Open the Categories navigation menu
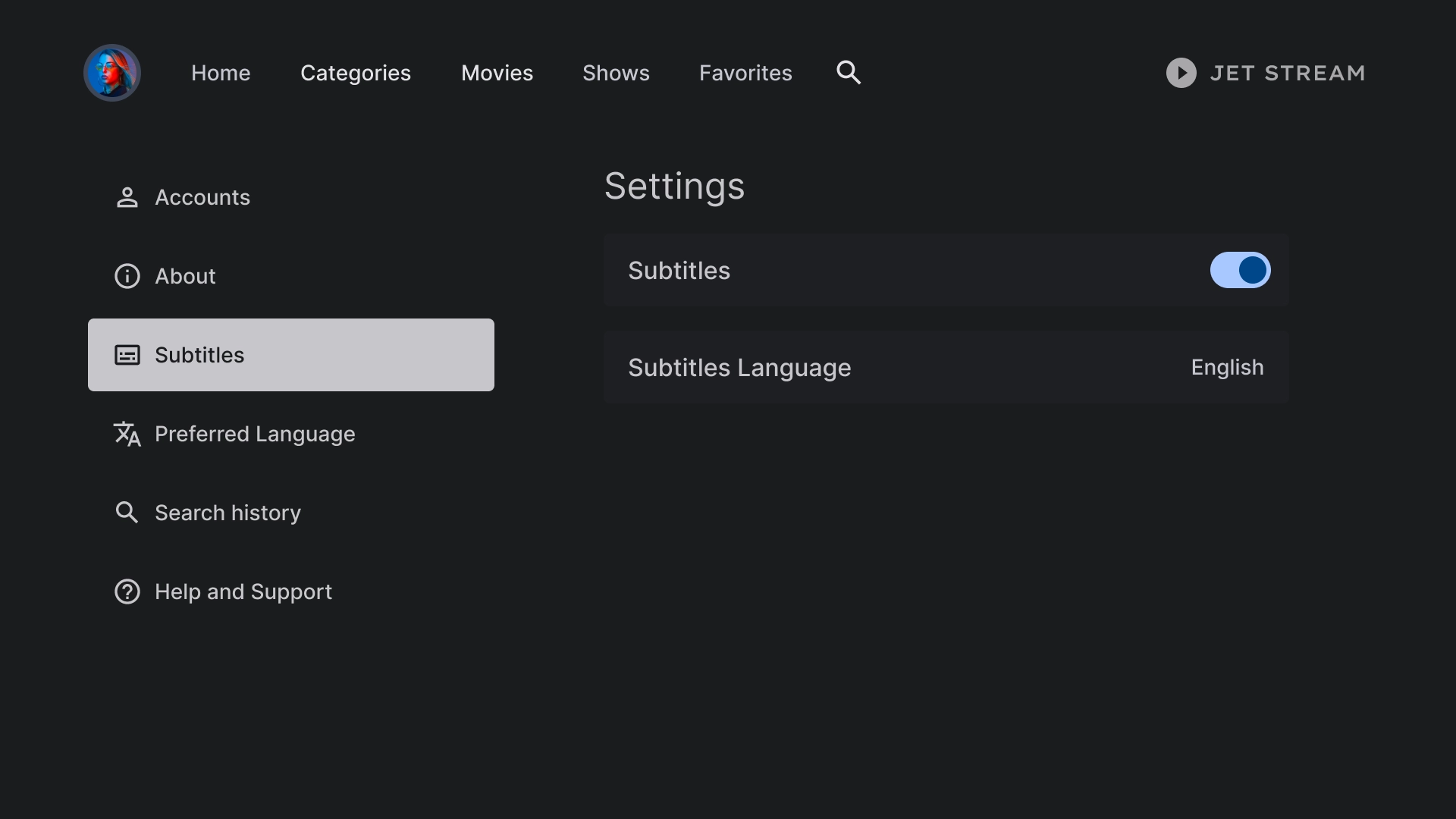1456x819 pixels. tap(355, 72)
